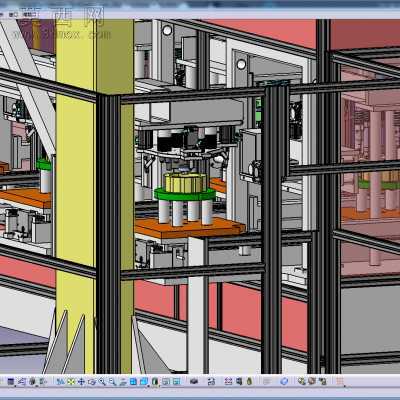Click the Fit All In icon

click(71, 381)
